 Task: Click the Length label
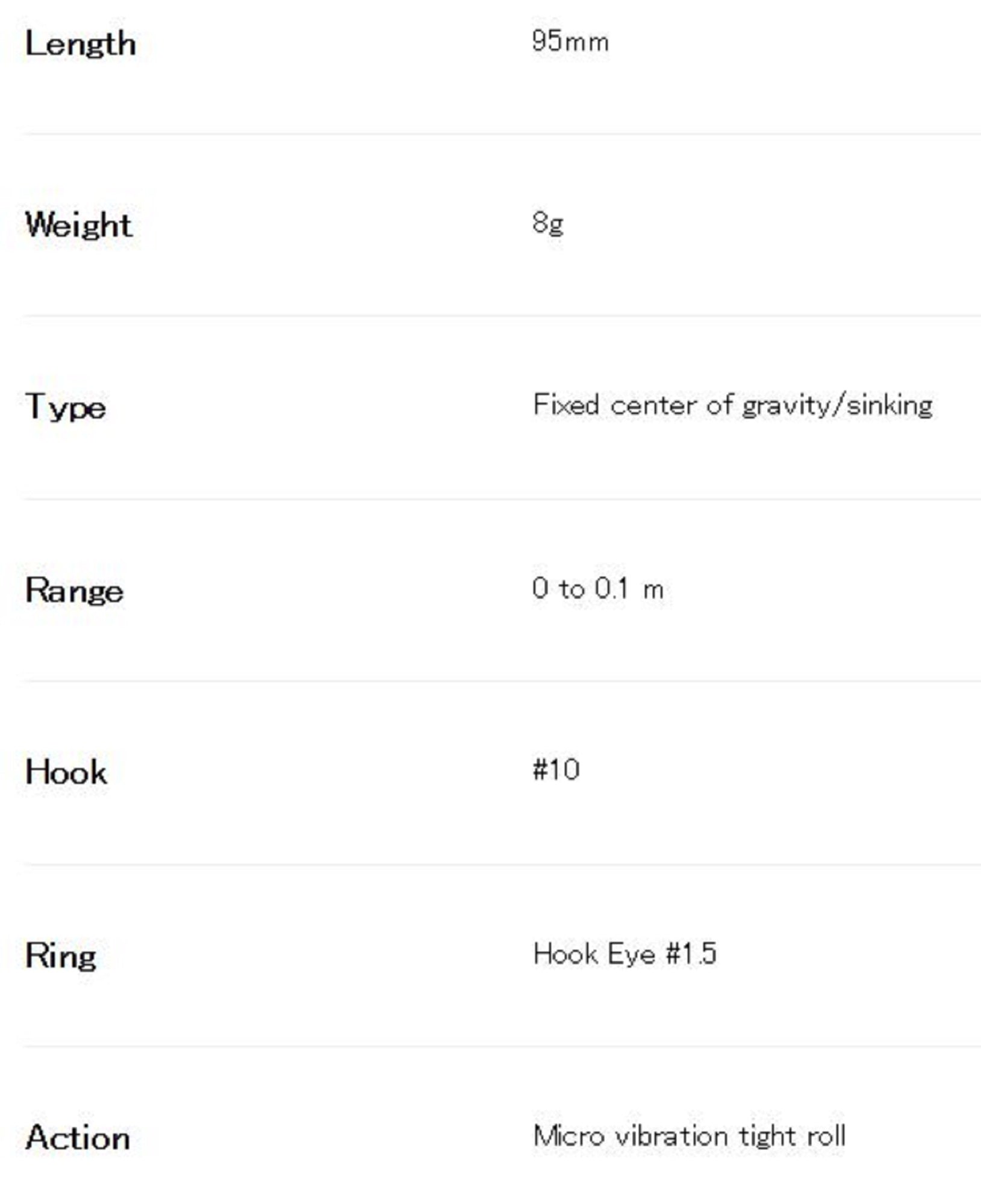[80, 45]
